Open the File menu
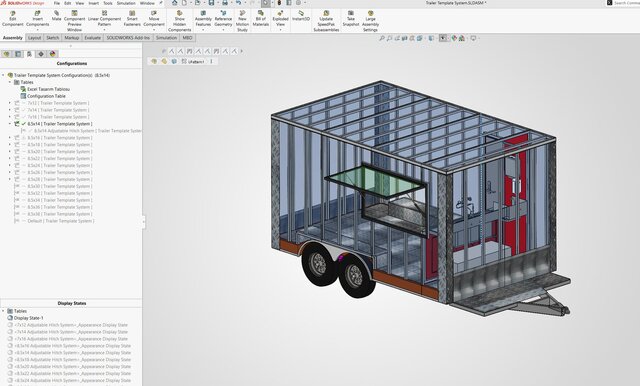 point(57,3)
